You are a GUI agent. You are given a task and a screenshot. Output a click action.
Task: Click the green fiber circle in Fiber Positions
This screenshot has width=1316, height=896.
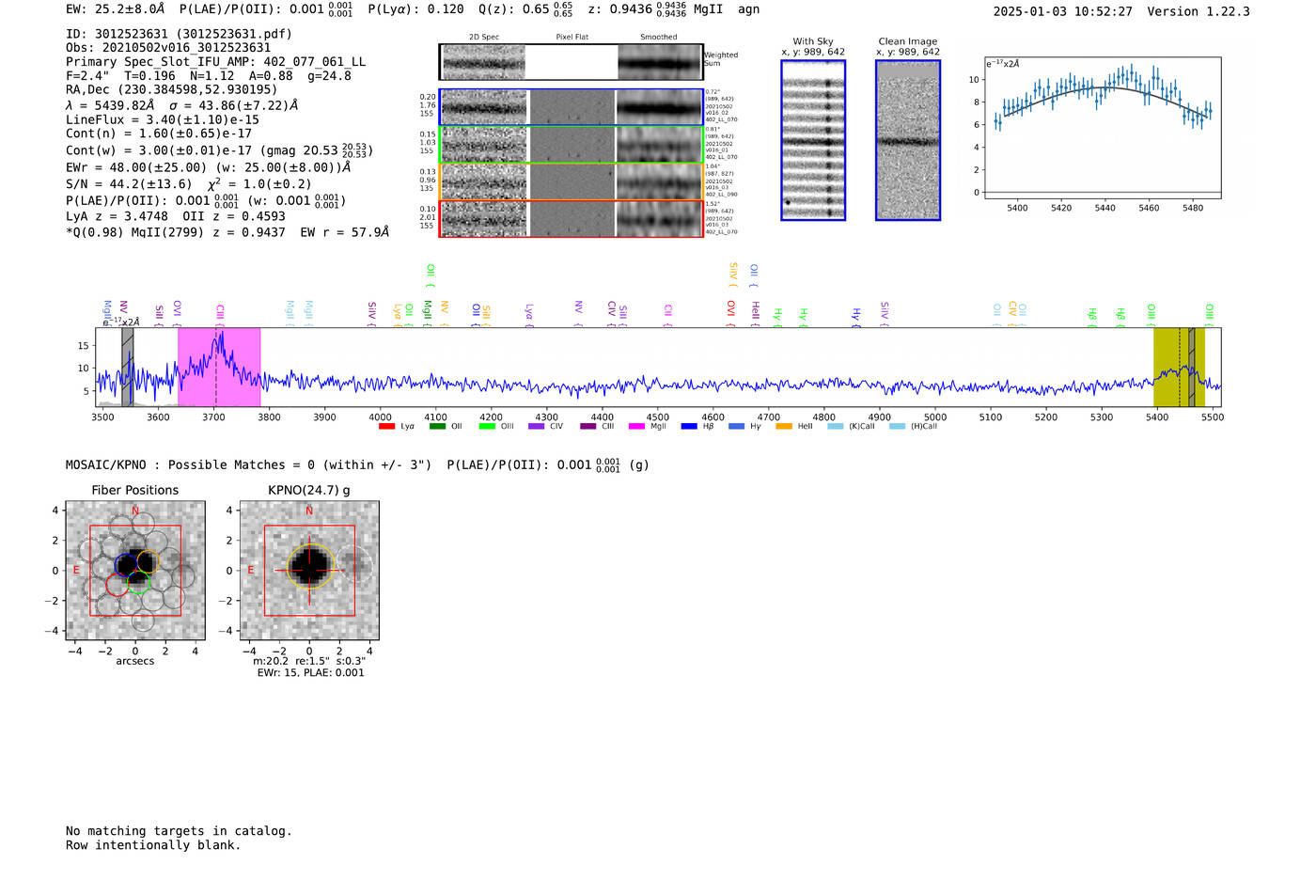(139, 582)
